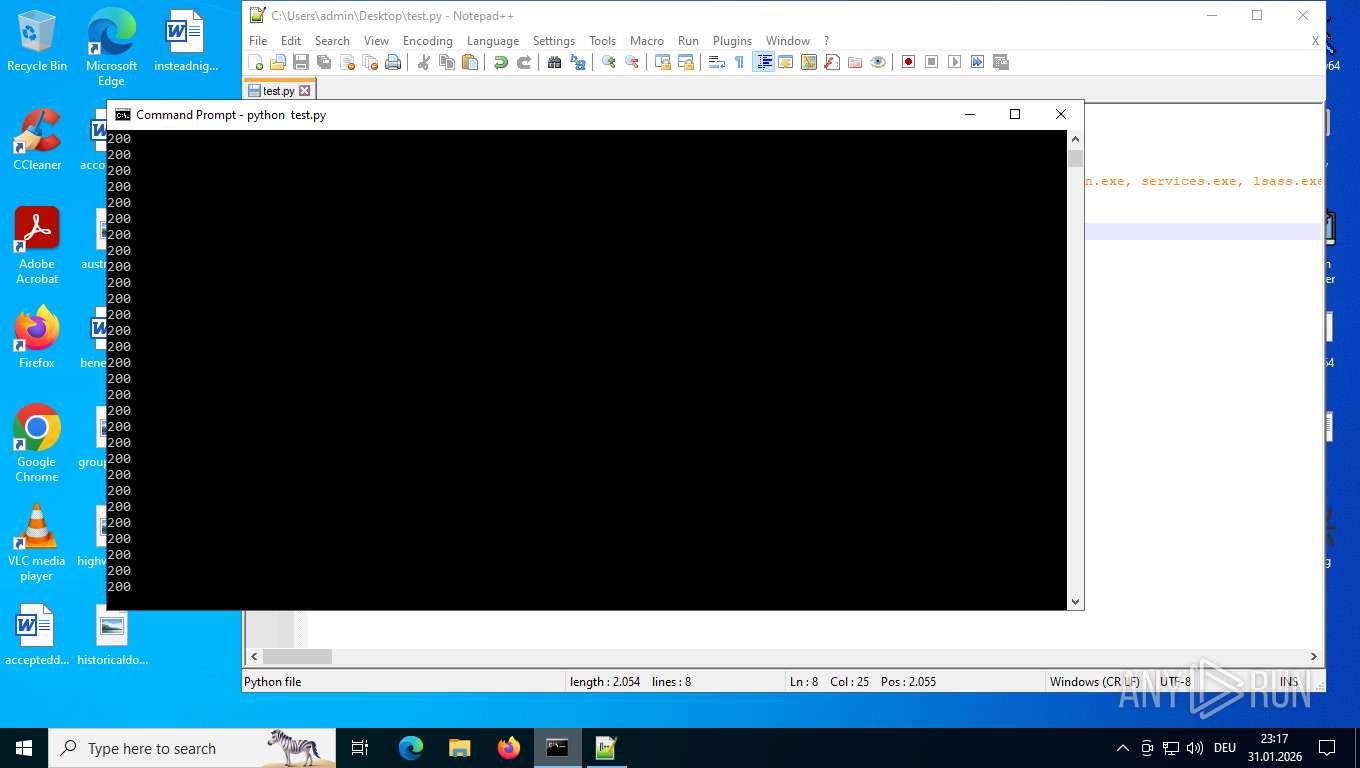Select the VLC media player shortcut
The image size is (1360, 768).
[x=37, y=542]
